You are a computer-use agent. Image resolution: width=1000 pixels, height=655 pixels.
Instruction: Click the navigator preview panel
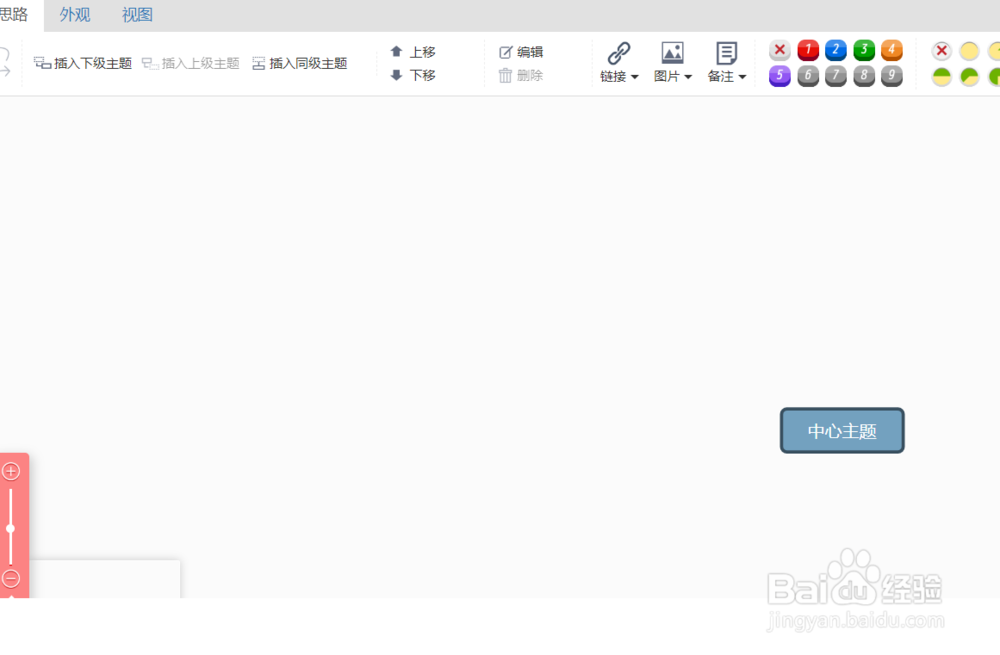click(105, 579)
